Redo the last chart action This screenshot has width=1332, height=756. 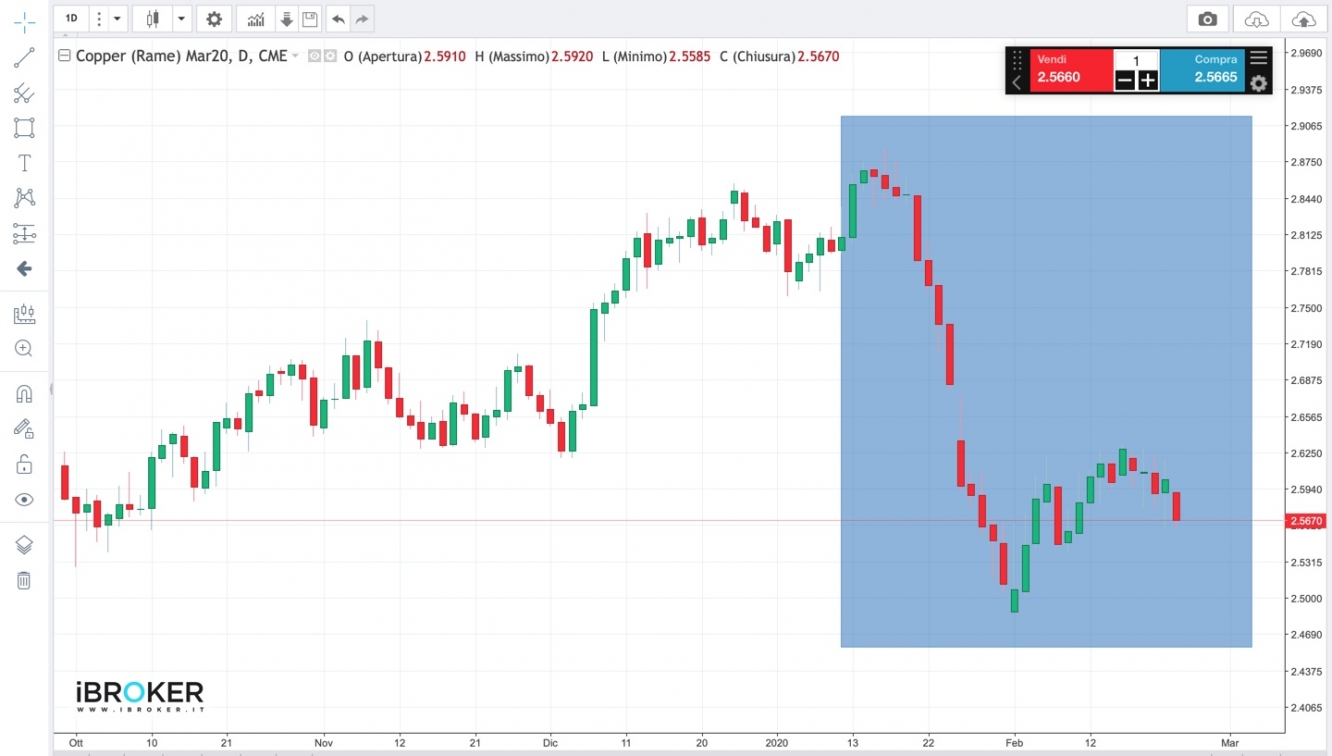[x=362, y=19]
